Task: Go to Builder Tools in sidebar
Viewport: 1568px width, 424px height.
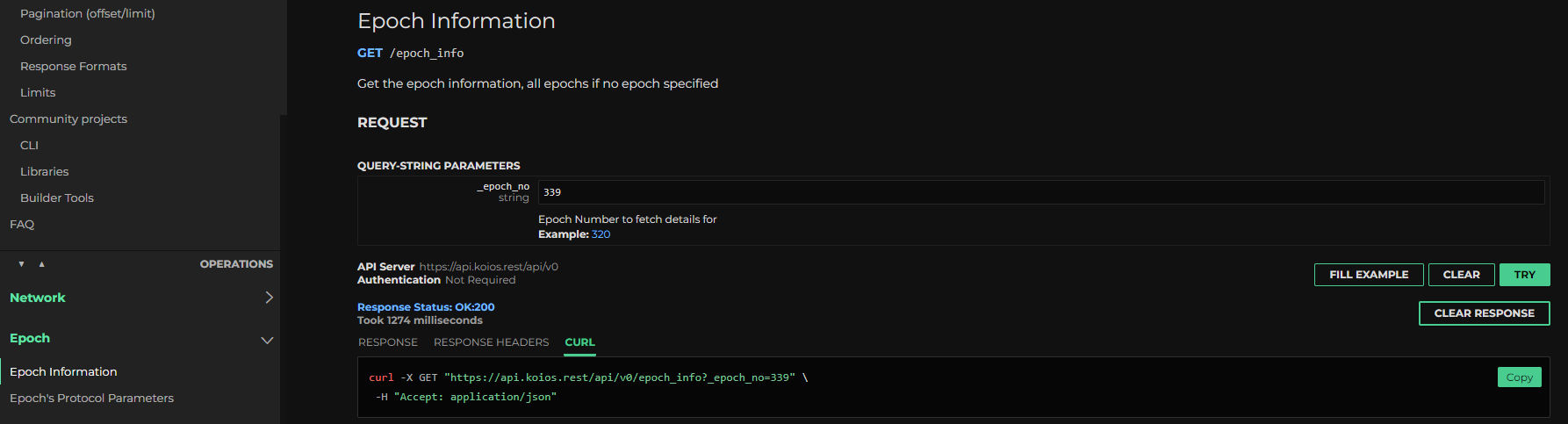Action: [57, 198]
